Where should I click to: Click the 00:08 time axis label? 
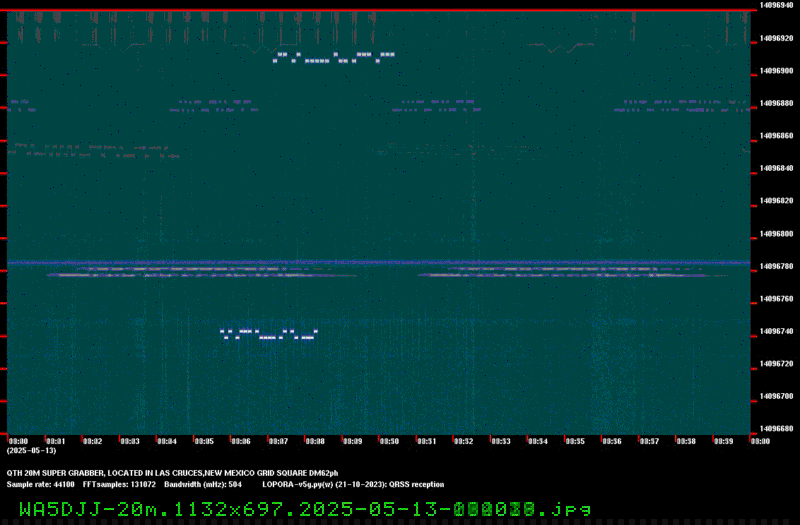(315, 441)
